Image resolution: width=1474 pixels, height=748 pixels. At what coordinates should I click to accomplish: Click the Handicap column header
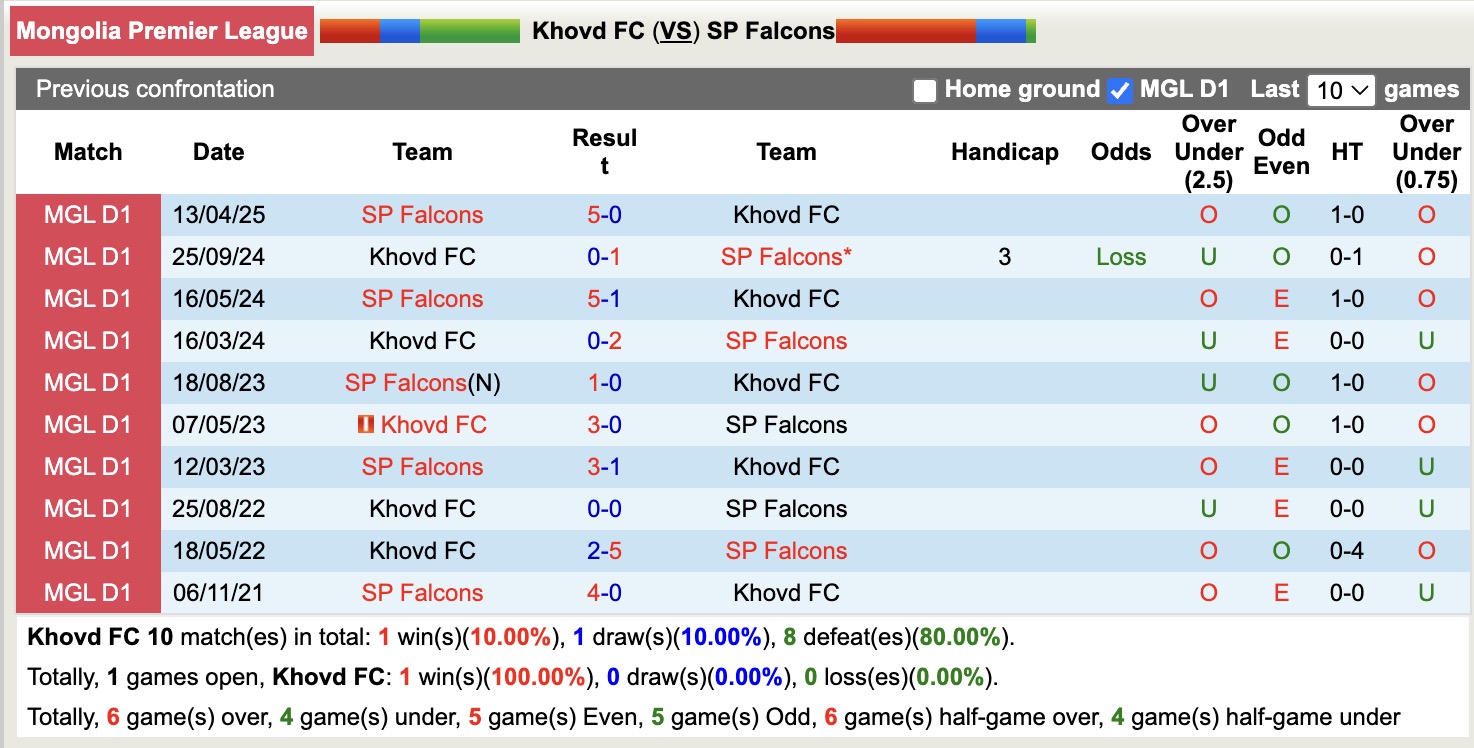(1004, 152)
